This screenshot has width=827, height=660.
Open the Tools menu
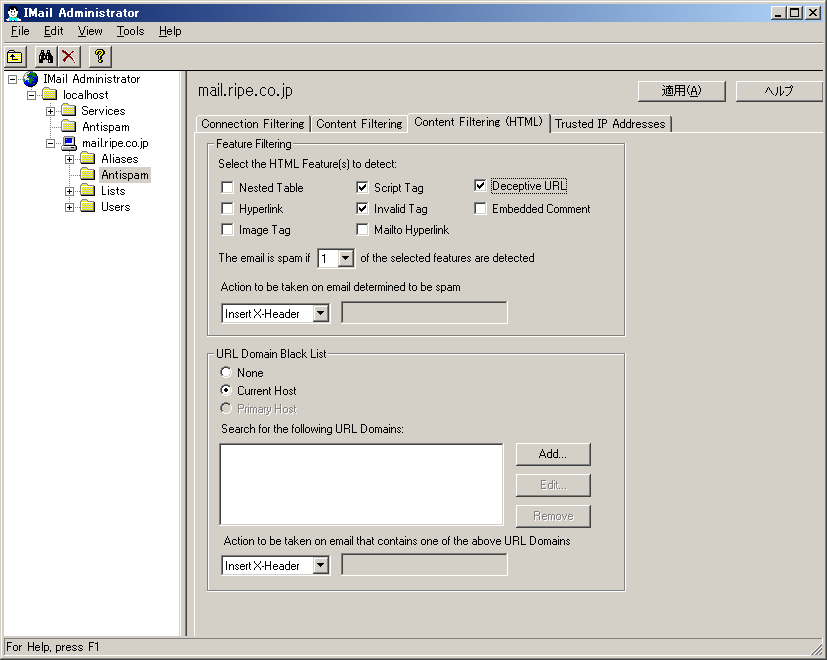click(x=130, y=31)
